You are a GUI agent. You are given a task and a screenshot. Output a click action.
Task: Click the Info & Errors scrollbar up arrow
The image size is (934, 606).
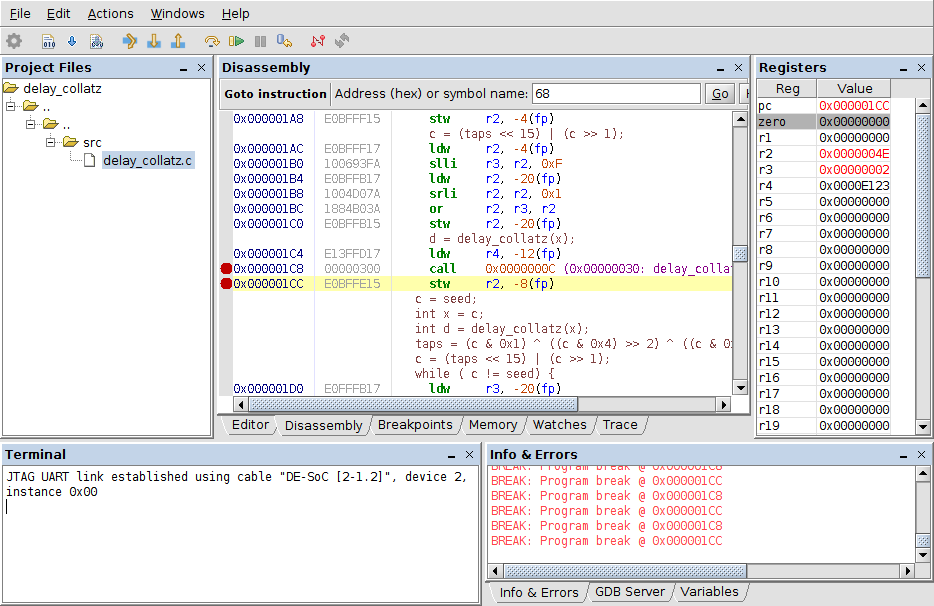(x=923, y=474)
